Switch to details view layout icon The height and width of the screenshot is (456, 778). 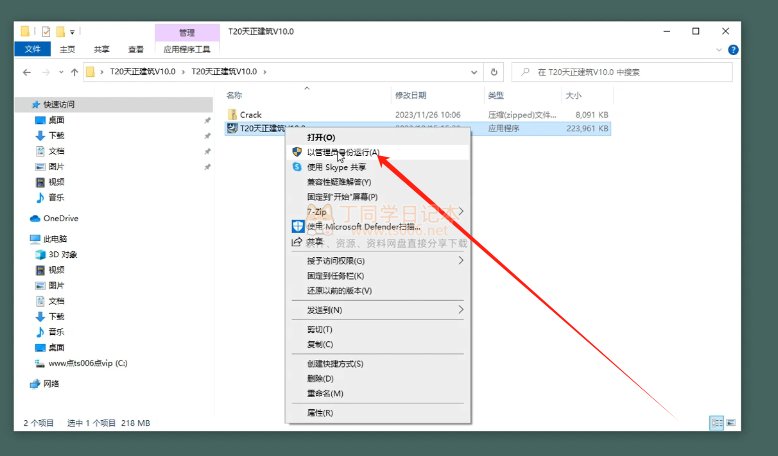(716, 423)
